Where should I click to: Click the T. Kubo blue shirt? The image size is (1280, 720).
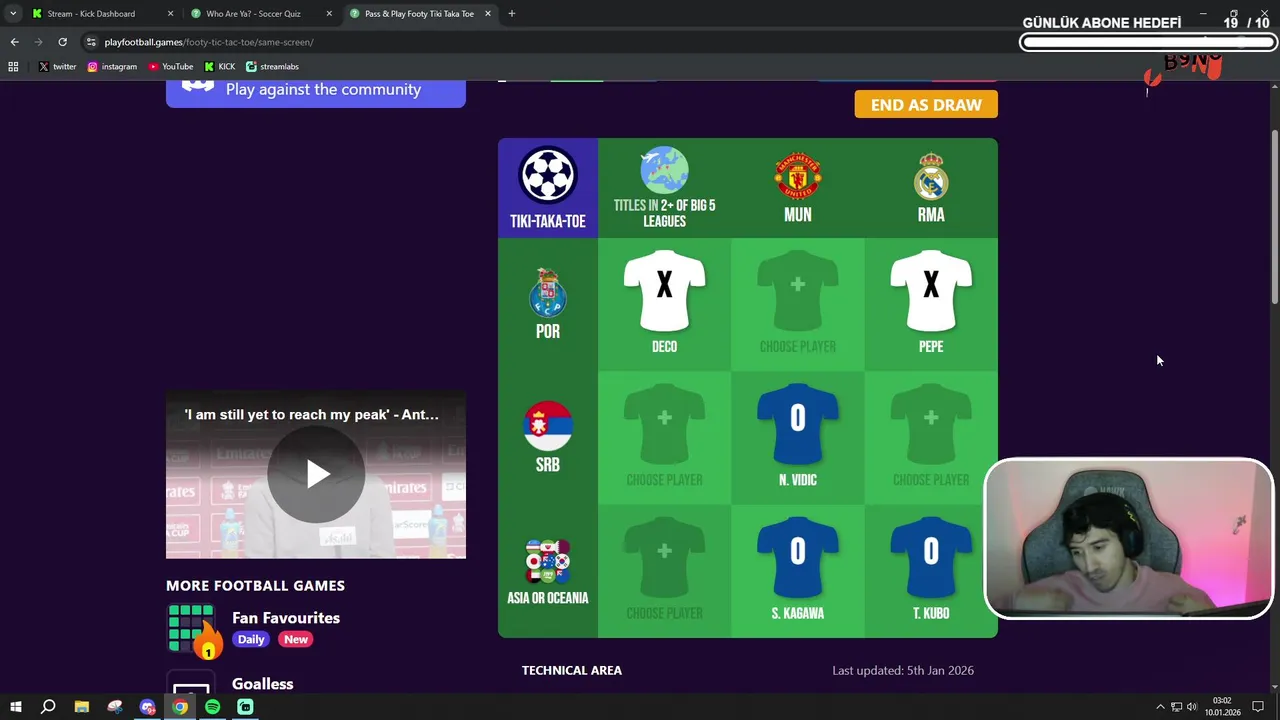(x=931, y=557)
